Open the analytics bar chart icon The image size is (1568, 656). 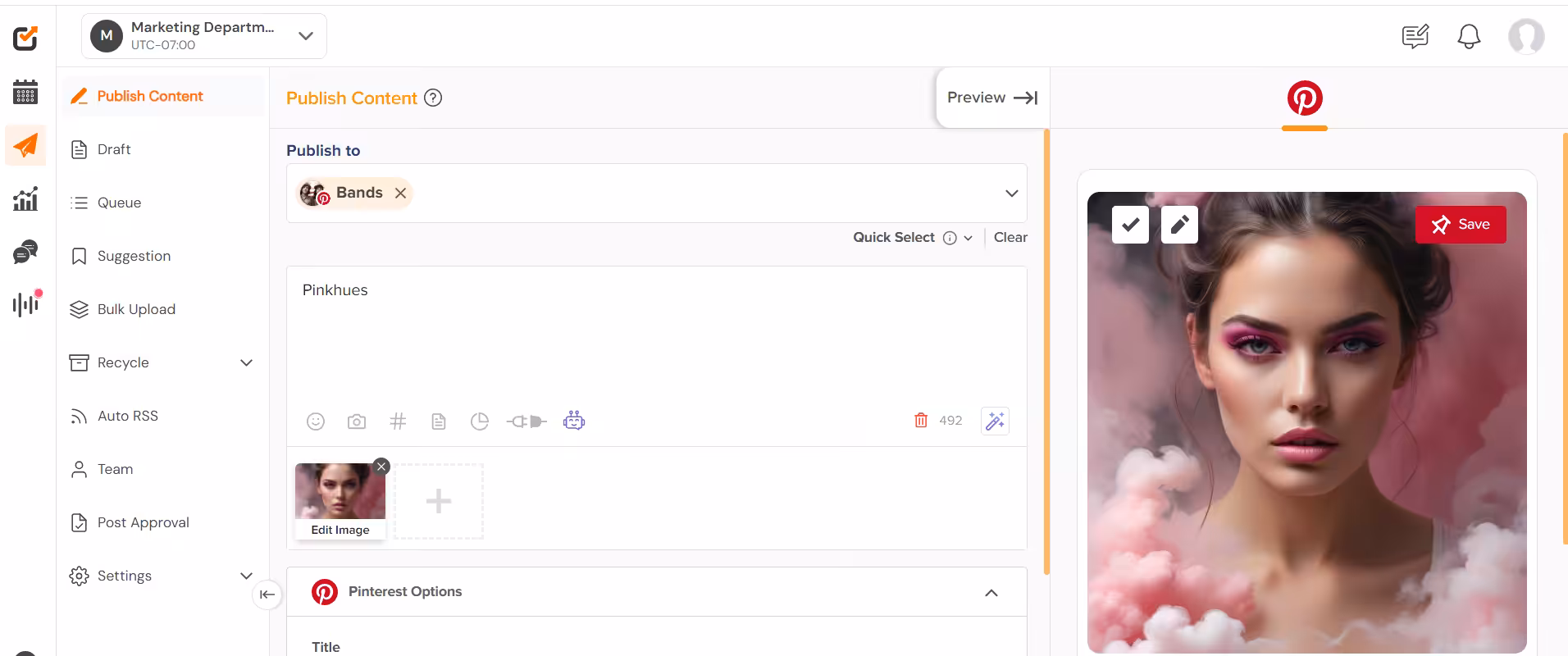(25, 198)
